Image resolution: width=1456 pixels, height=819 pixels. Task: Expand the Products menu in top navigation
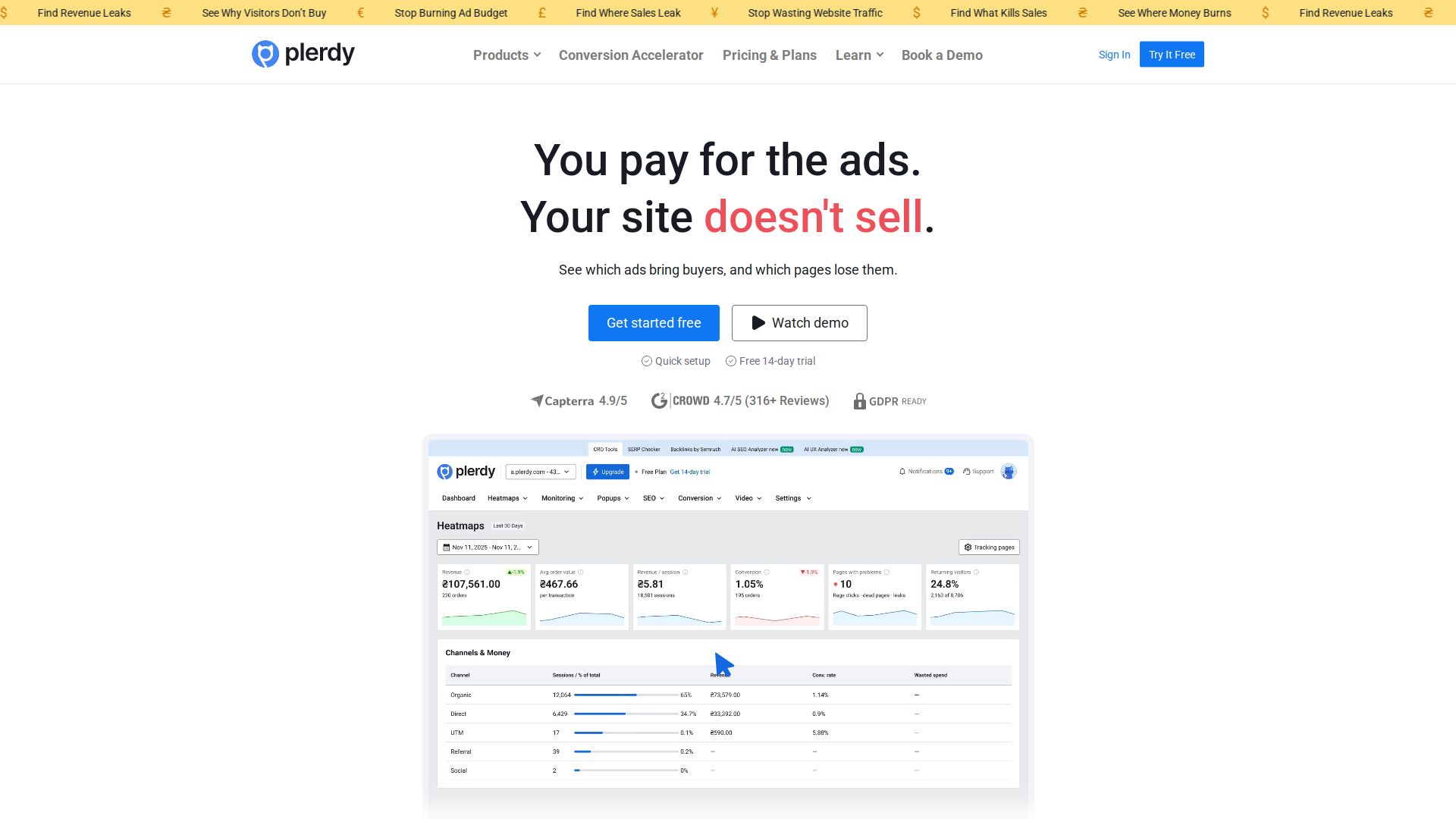(x=507, y=55)
